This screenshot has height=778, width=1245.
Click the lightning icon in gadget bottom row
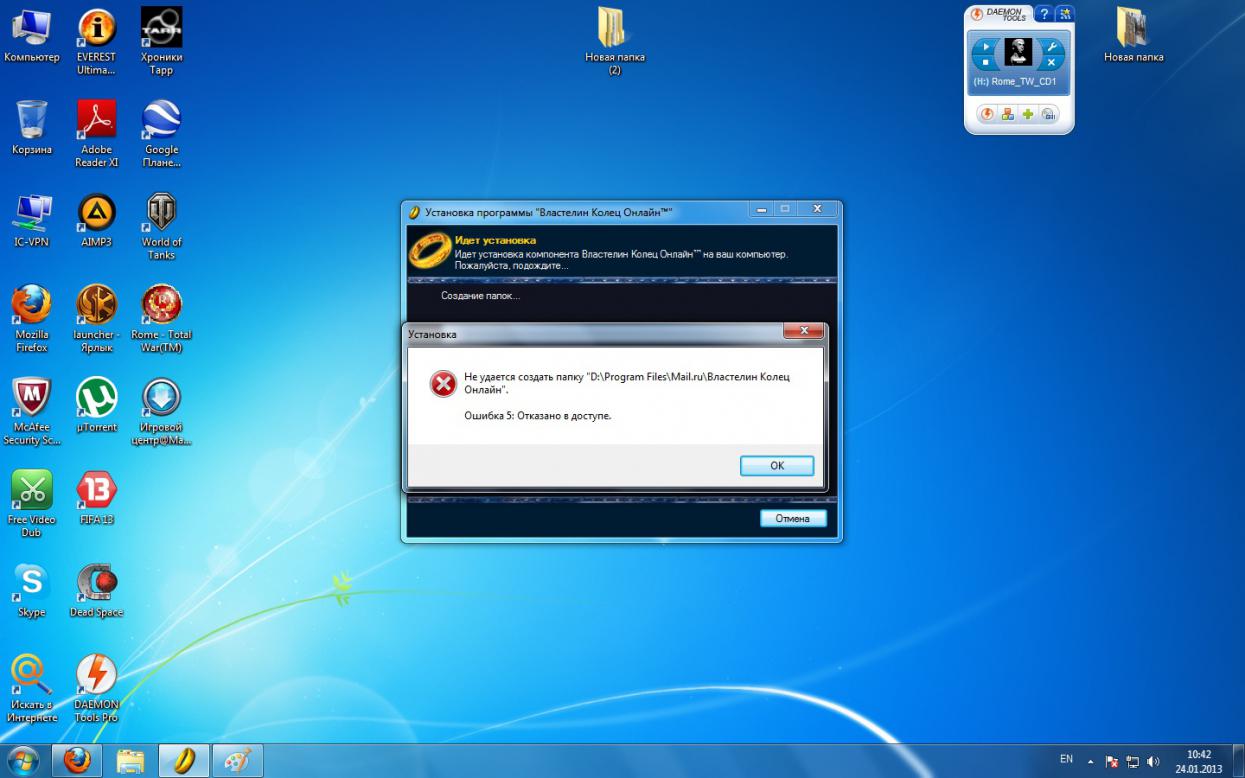(x=986, y=114)
